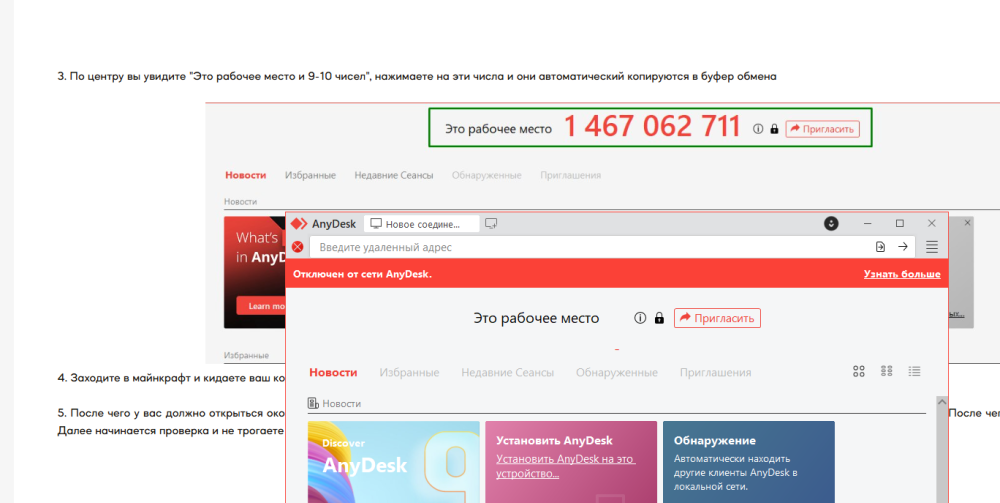Click the scrollbar up arrow in news panel
1000x503 pixels.
941,402
